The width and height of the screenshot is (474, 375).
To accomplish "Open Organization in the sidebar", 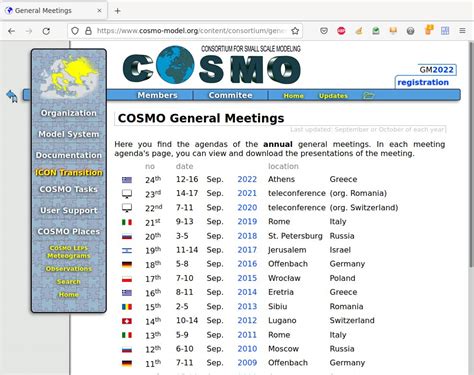I will coord(69,113).
